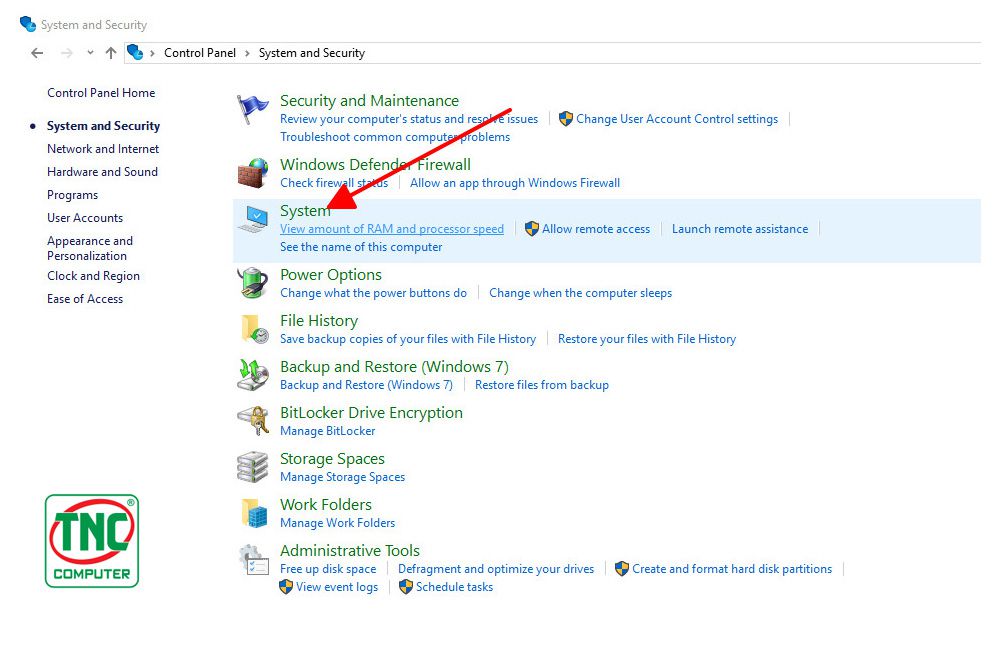Click View amount of RAM and processor speed
1000x650 pixels.
[x=392, y=229]
